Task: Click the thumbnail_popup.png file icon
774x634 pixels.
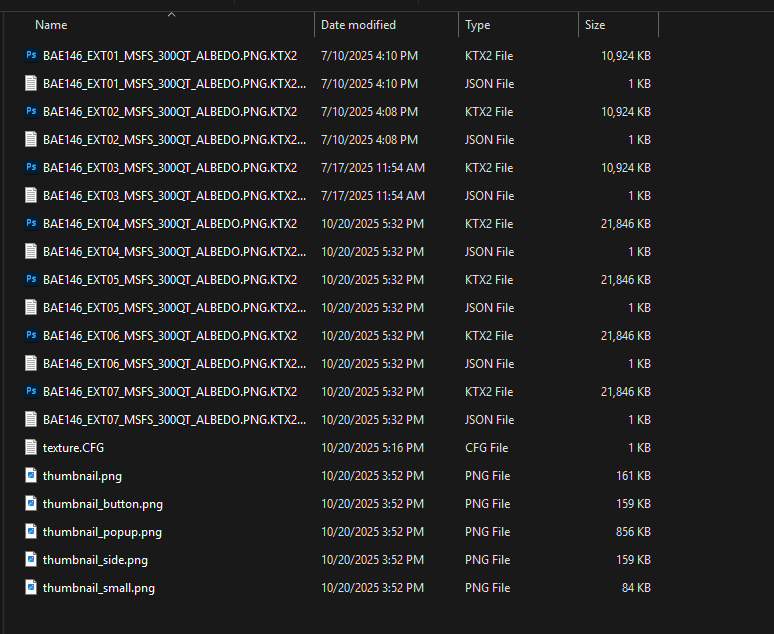Action: (31, 532)
